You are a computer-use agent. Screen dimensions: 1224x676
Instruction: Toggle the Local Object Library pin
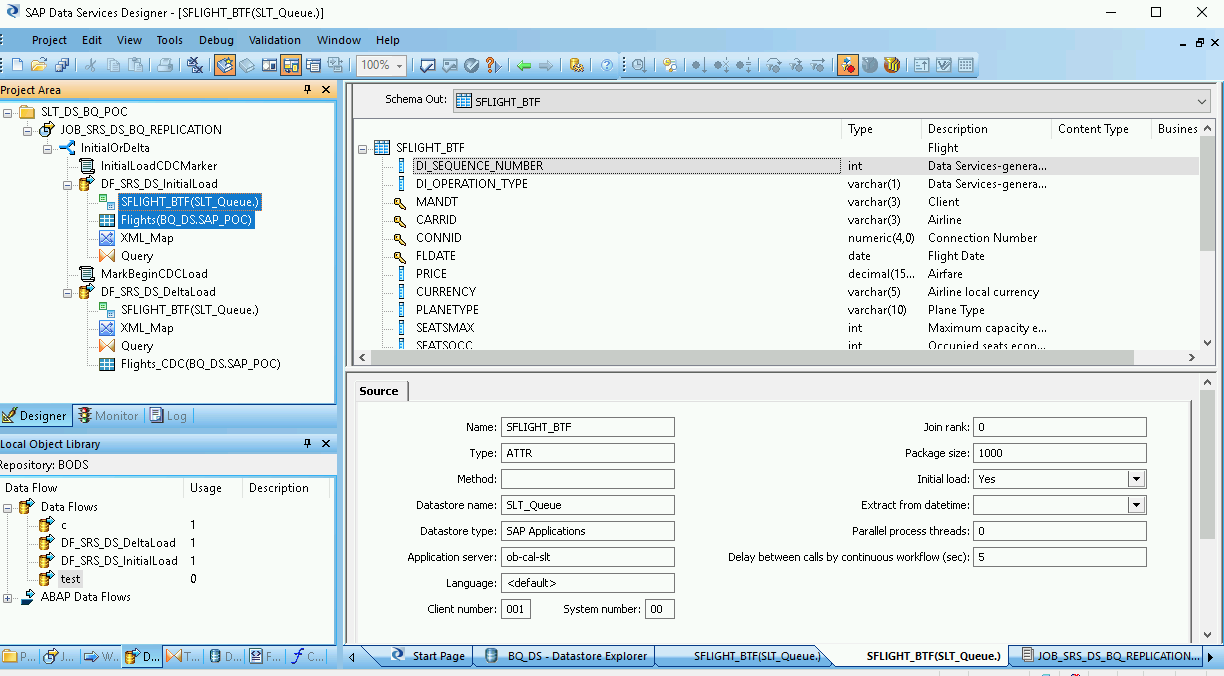pos(308,443)
